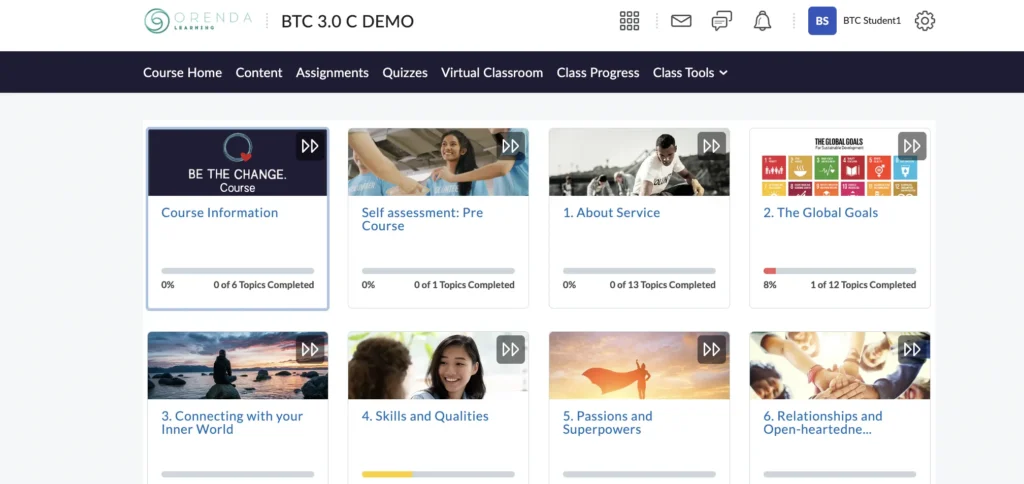Open the Quizzes menu item
The width and height of the screenshot is (1024, 484).
(x=405, y=73)
